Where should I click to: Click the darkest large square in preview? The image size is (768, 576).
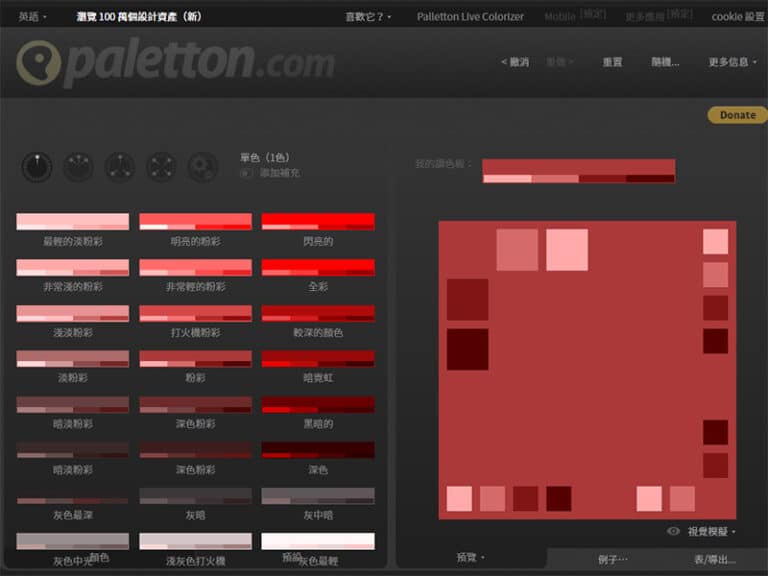(467, 349)
